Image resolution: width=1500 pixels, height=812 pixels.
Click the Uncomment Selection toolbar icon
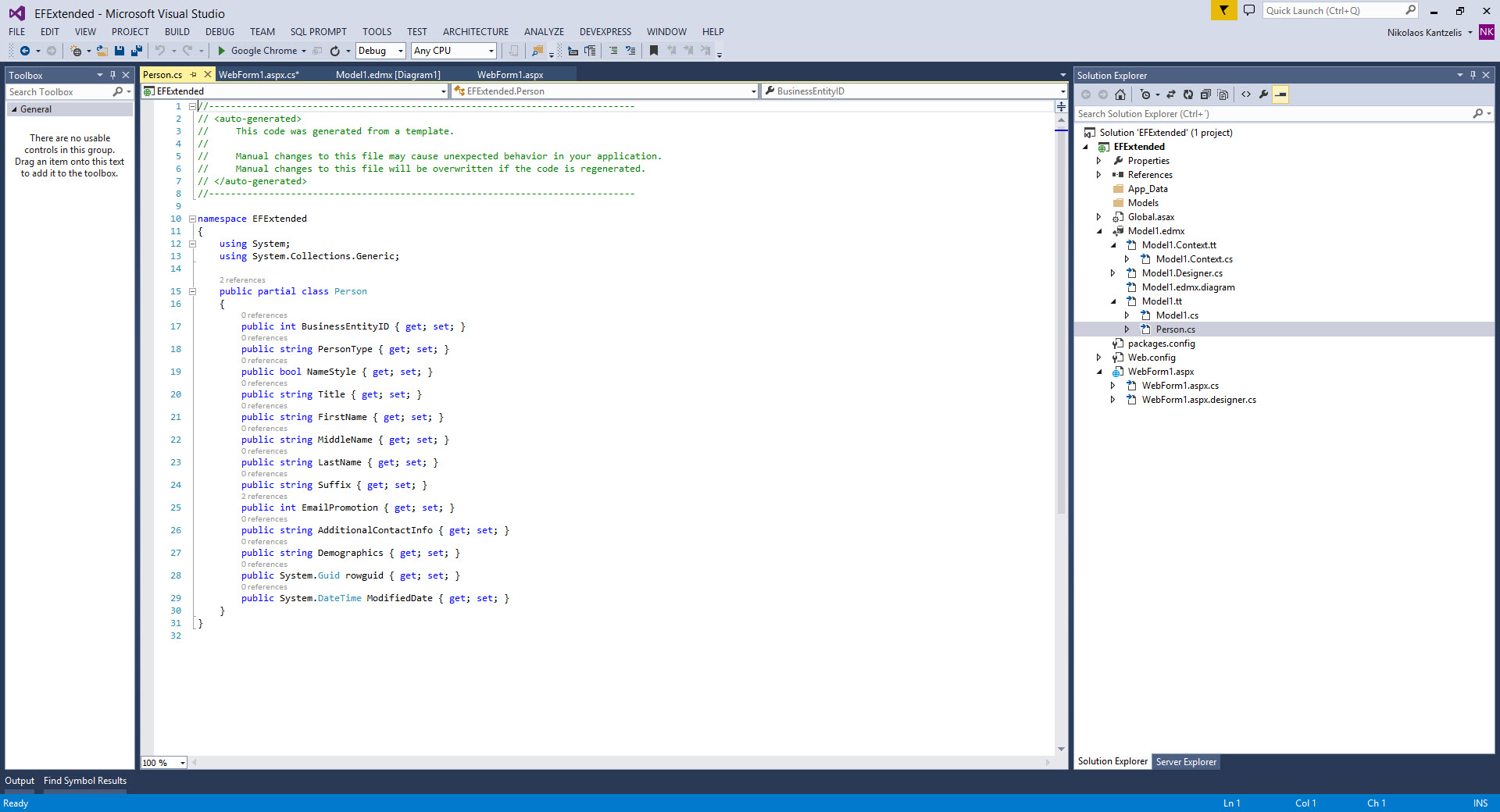click(630, 51)
